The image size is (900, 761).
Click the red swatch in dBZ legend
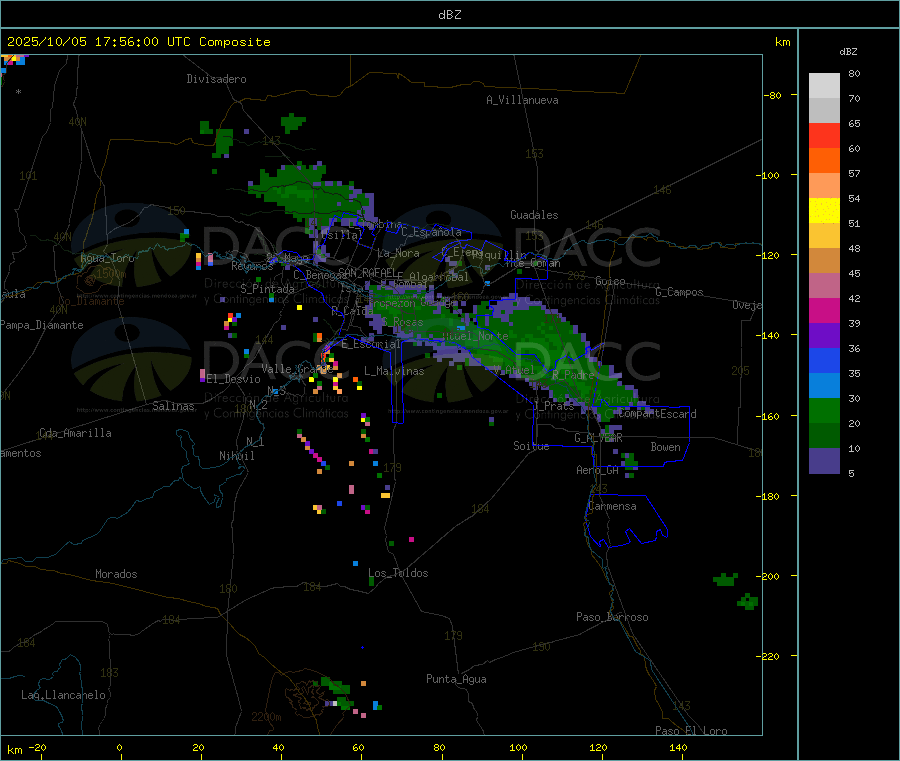[x=824, y=135]
